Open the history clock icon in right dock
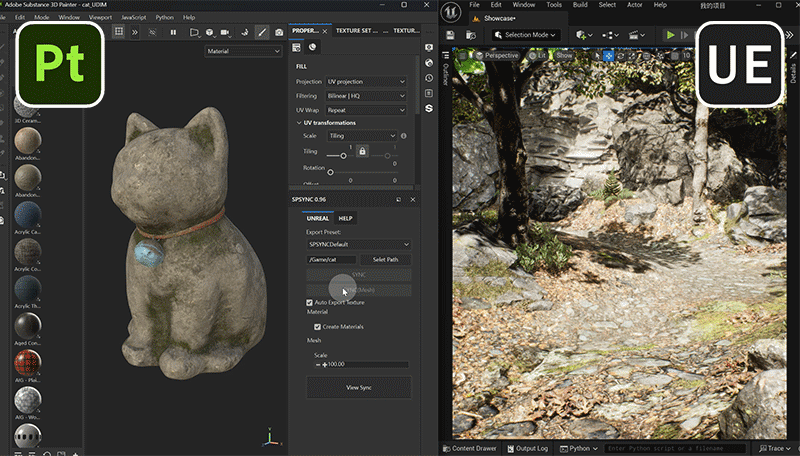The width and height of the screenshot is (800, 456). click(429, 78)
